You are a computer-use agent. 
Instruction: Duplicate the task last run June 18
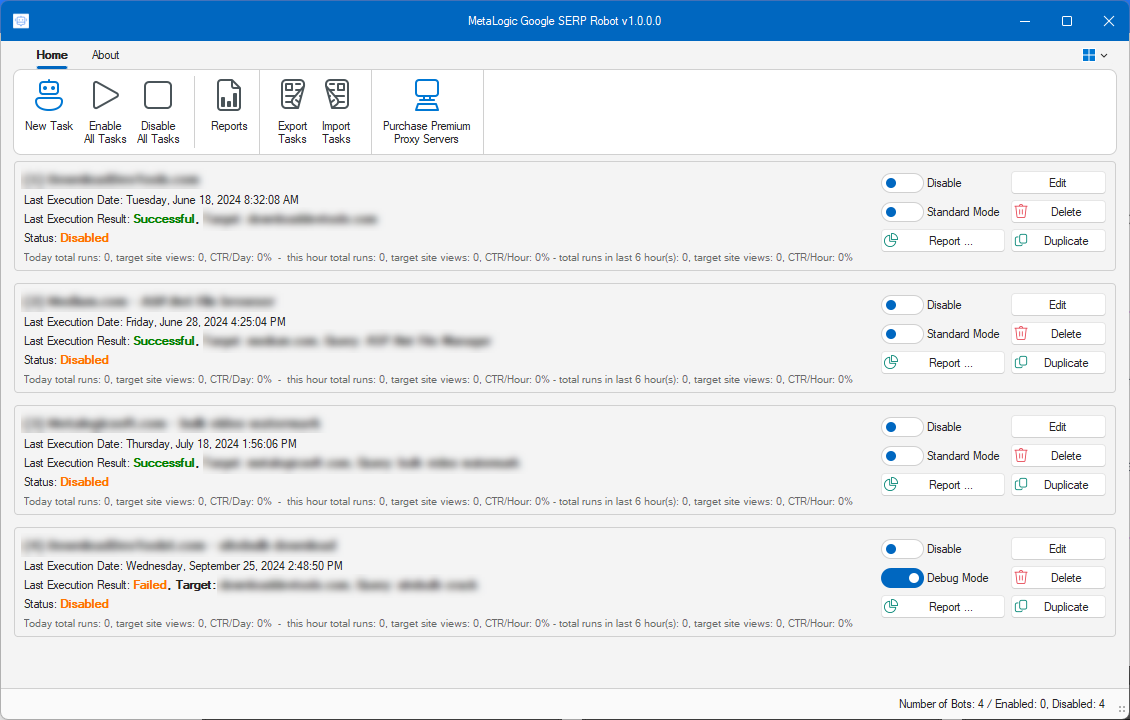pos(1058,241)
